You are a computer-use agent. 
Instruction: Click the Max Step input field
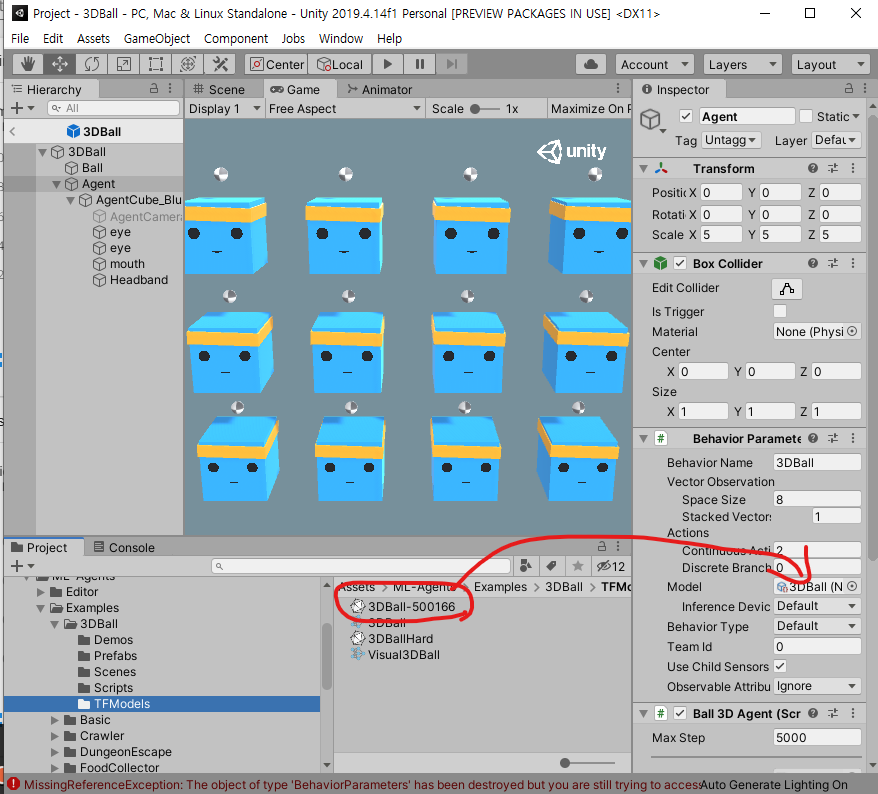817,737
